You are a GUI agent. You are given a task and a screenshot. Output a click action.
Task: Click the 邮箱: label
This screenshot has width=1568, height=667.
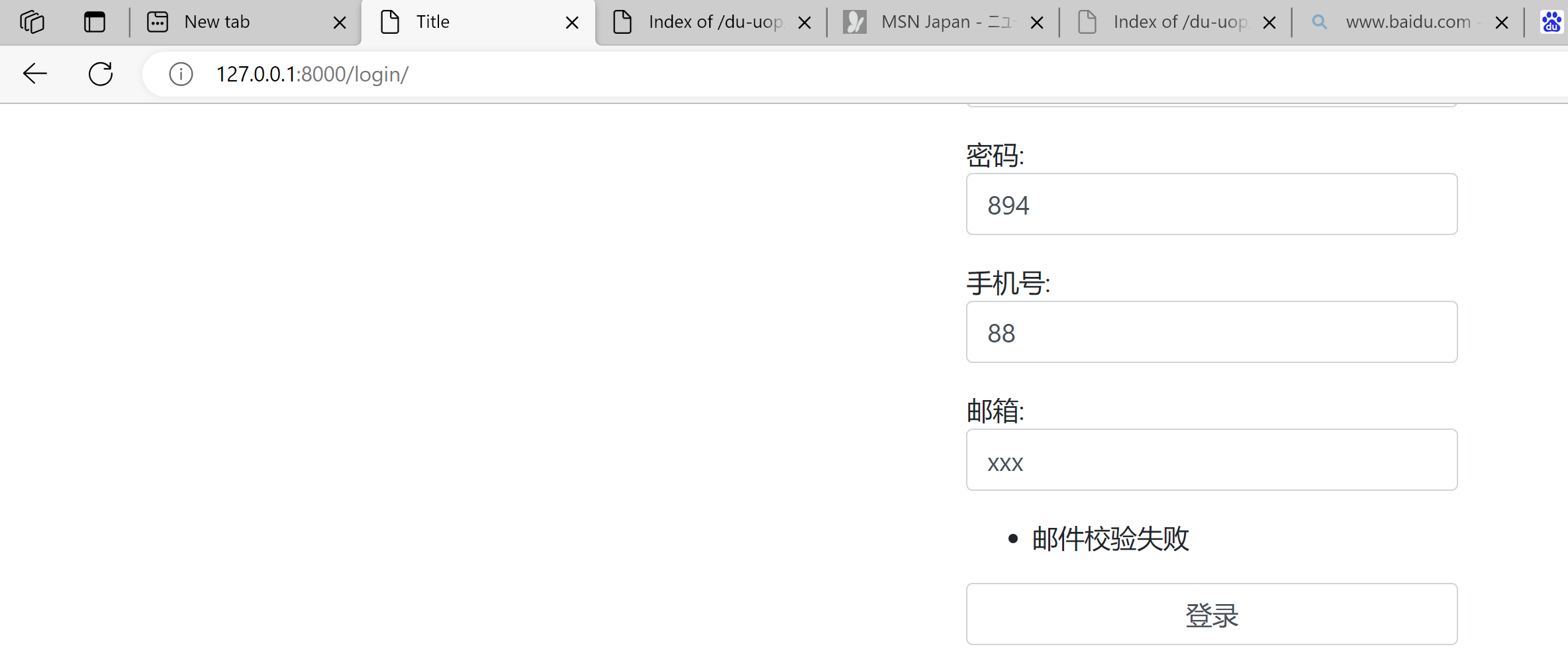995,411
